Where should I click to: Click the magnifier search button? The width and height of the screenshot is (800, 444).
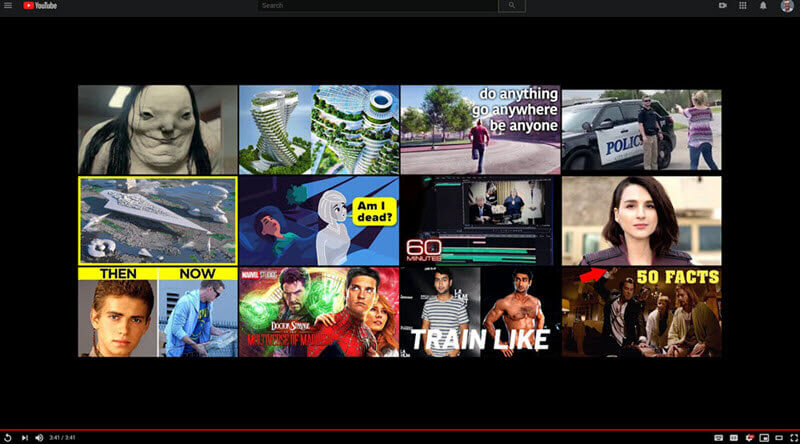coord(512,6)
